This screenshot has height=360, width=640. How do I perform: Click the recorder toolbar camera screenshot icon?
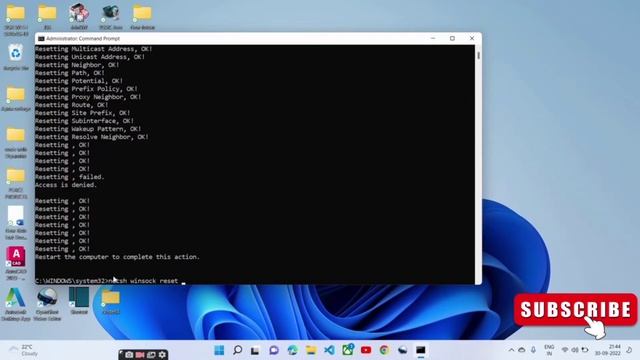(x=129, y=355)
